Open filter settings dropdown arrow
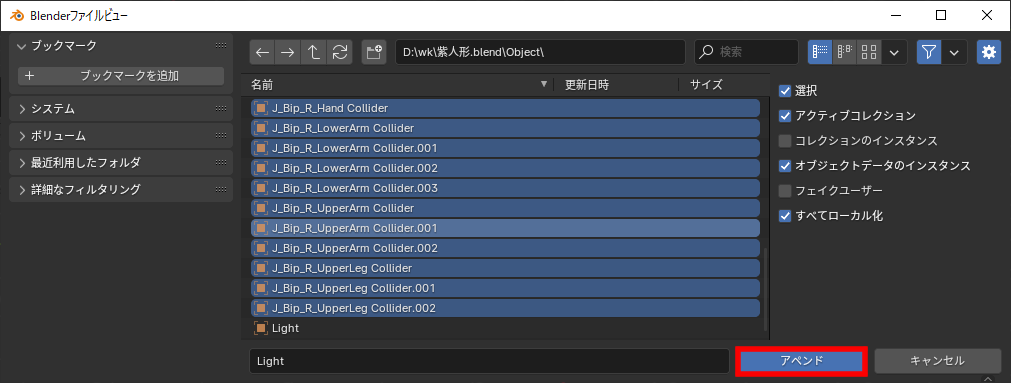The image size is (1011, 383). pos(954,53)
